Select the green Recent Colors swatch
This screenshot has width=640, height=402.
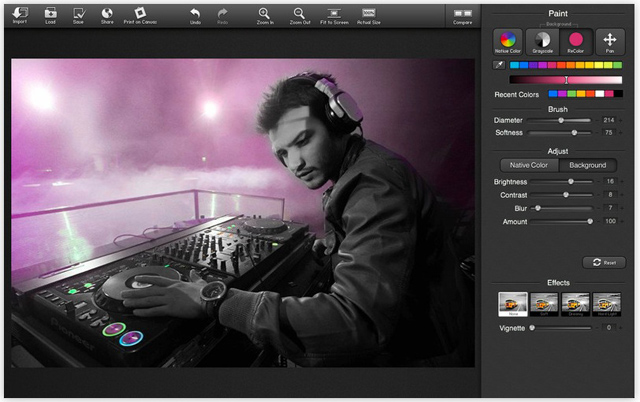pyautogui.click(x=571, y=94)
